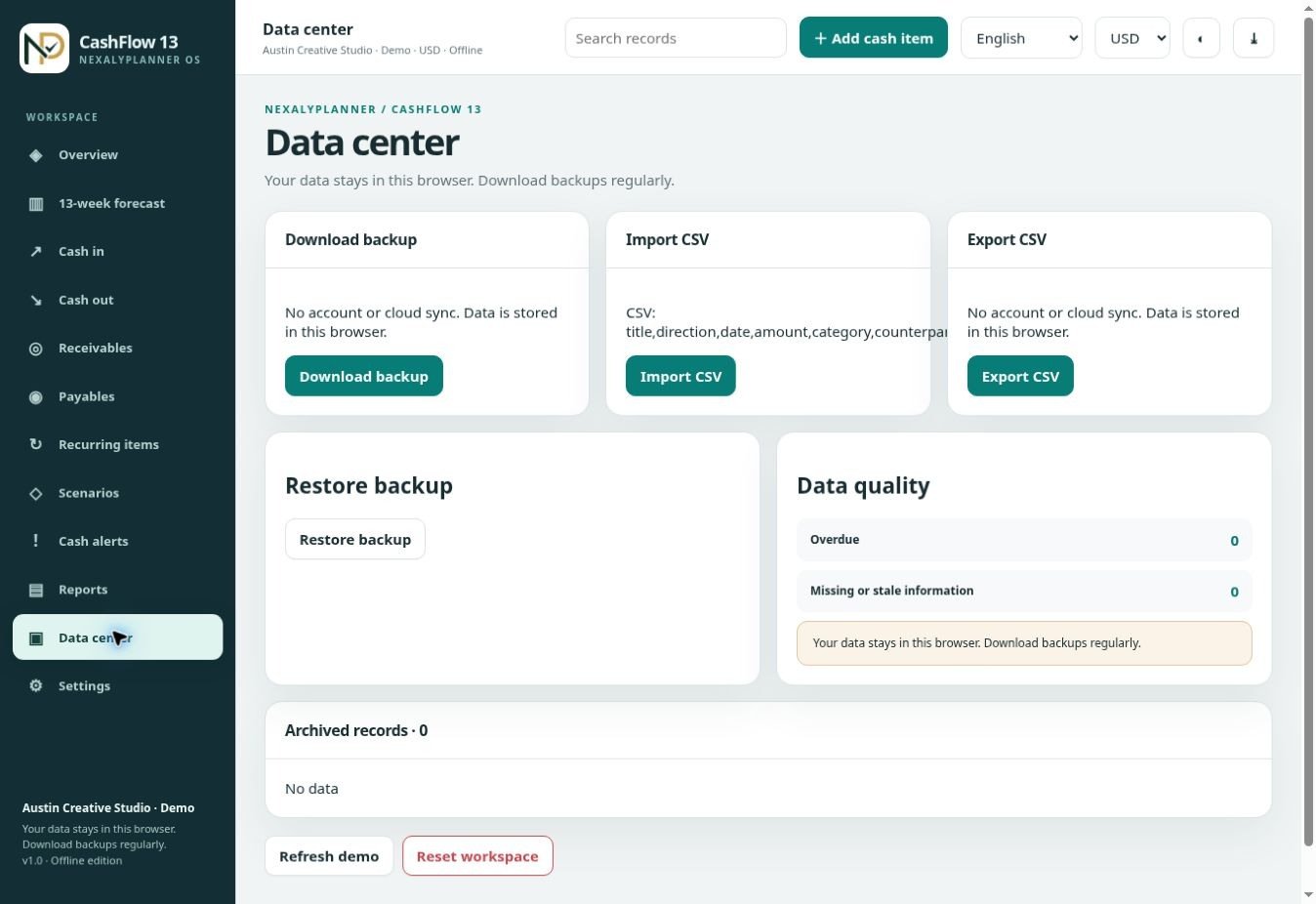Click the Archived records · 0 heading
1316x904 pixels.
(356, 730)
